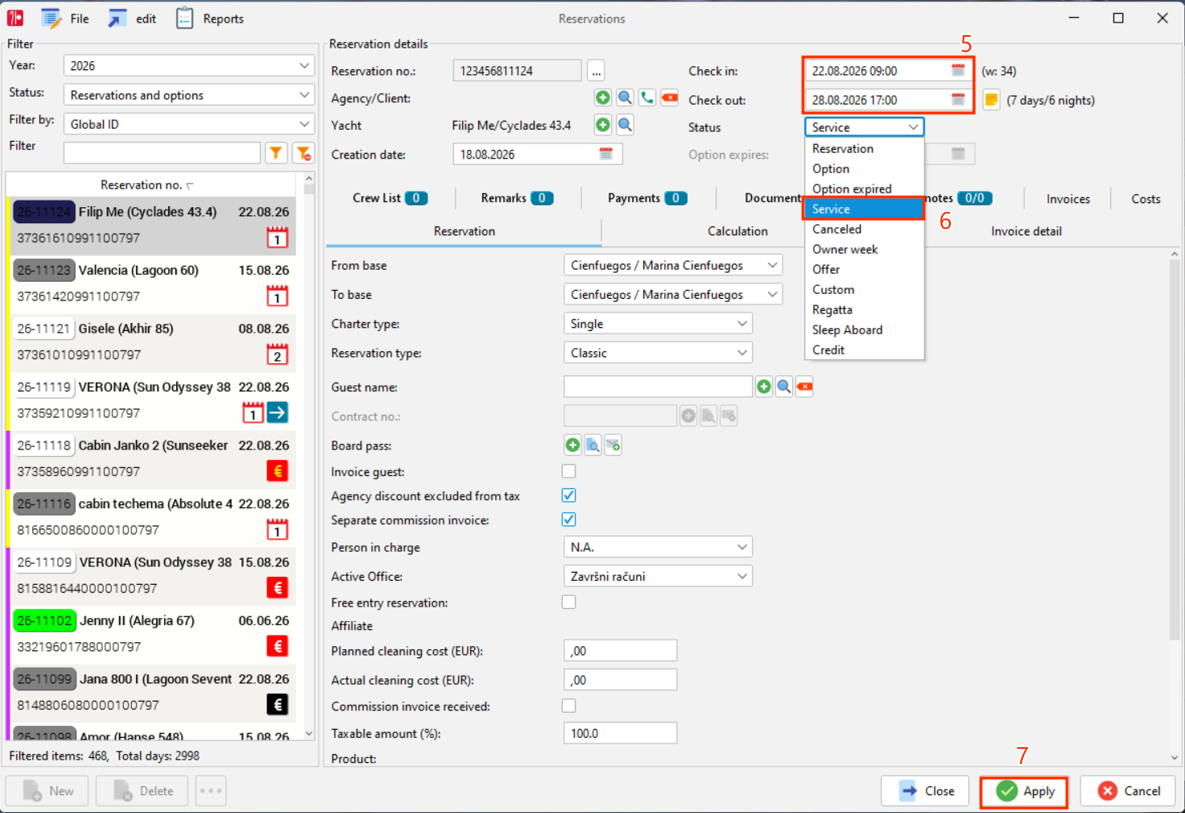Add yacht using green plus icon
1185x813 pixels.
[x=602, y=125]
